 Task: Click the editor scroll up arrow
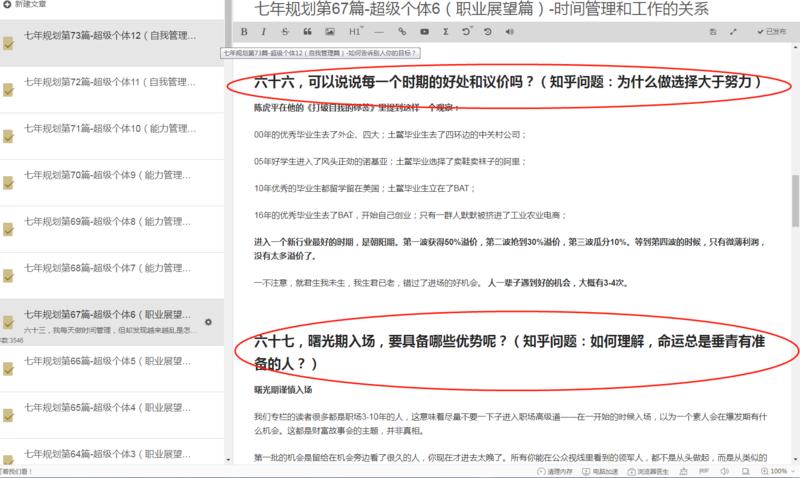coord(795,47)
